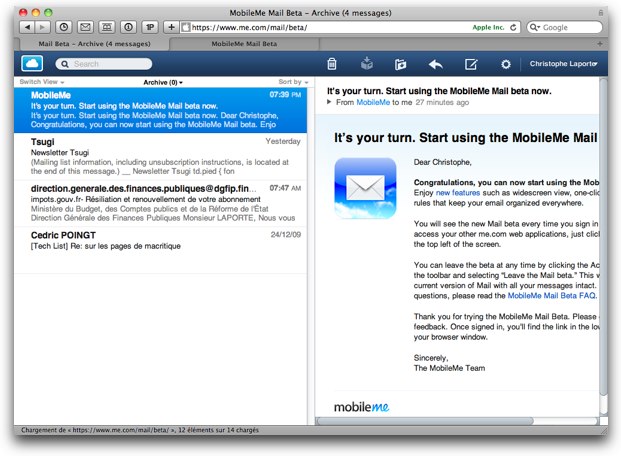Click the horizontal scrollbar of message pane
This screenshot has width=621, height=456.
426,421
